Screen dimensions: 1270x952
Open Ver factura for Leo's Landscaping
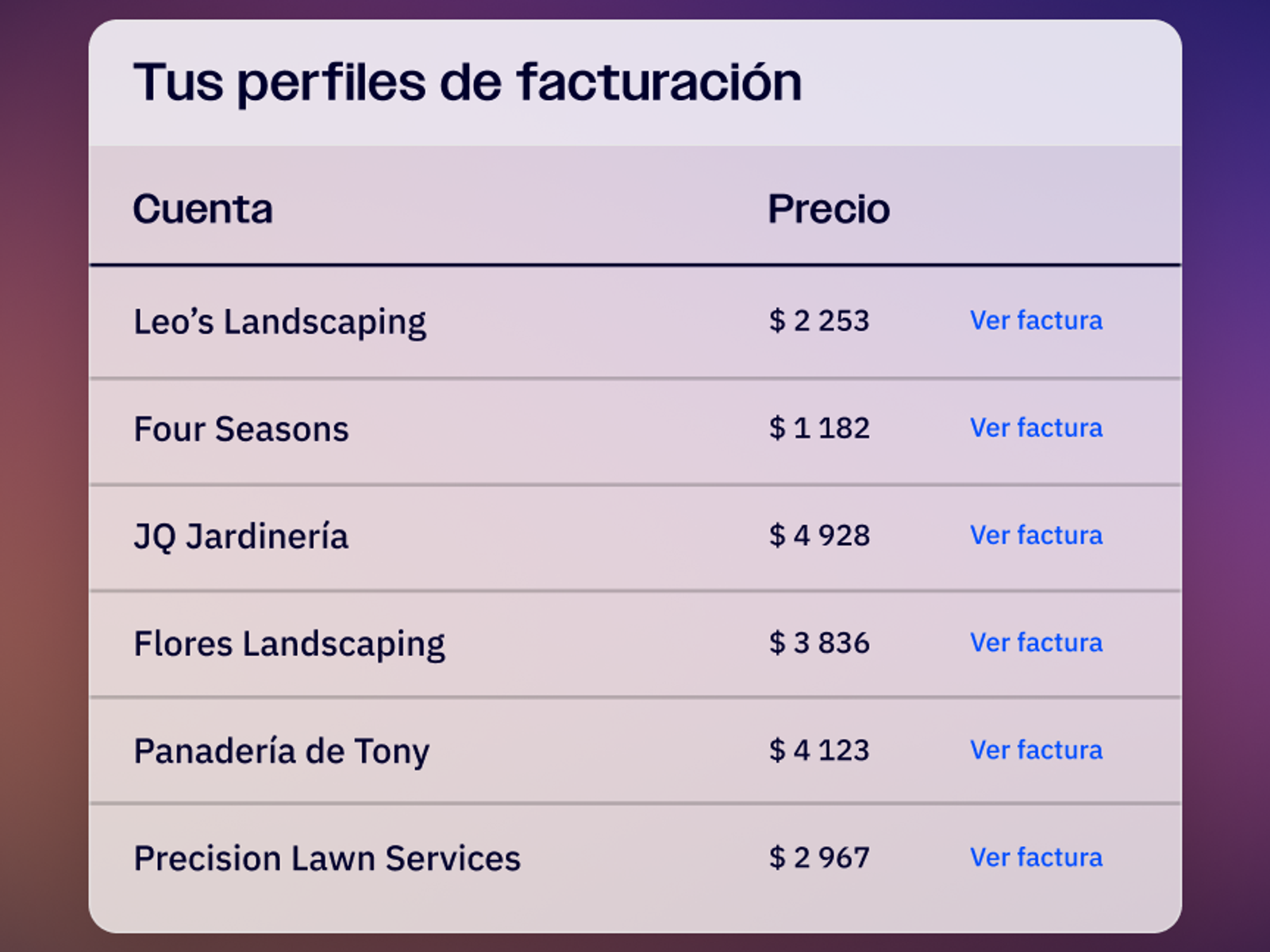pos(1036,321)
